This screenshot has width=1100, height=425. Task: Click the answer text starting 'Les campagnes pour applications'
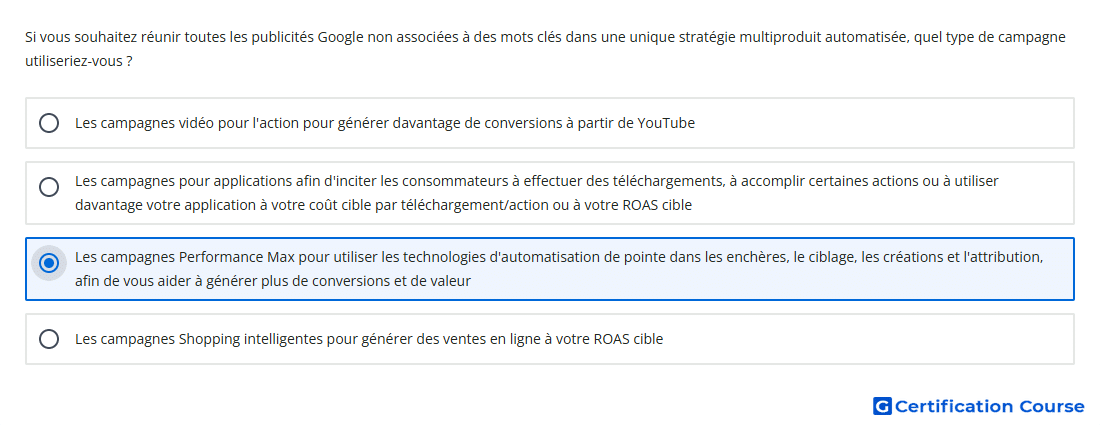(x=537, y=193)
